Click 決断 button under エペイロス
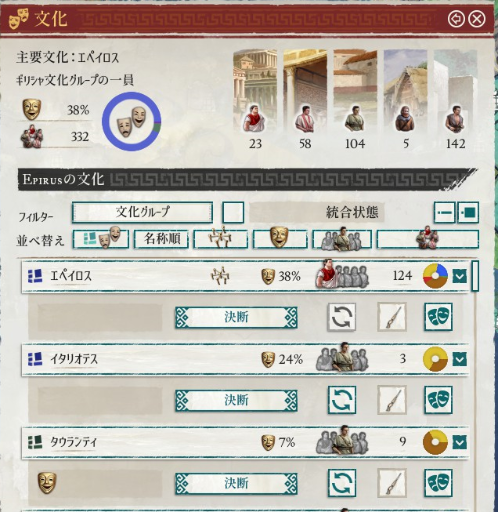 (x=236, y=317)
